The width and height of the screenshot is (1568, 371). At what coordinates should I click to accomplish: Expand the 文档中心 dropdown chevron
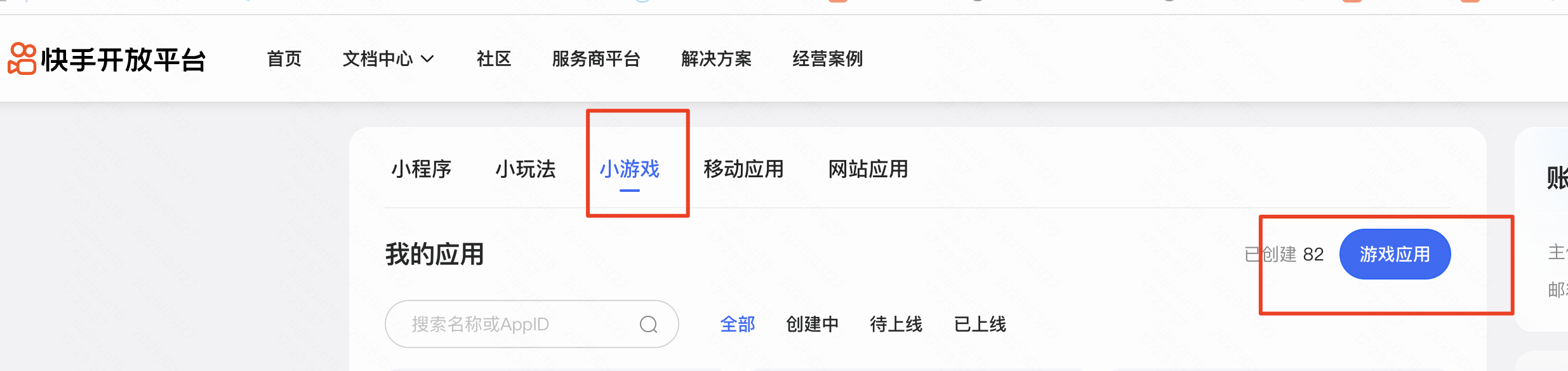(428, 59)
